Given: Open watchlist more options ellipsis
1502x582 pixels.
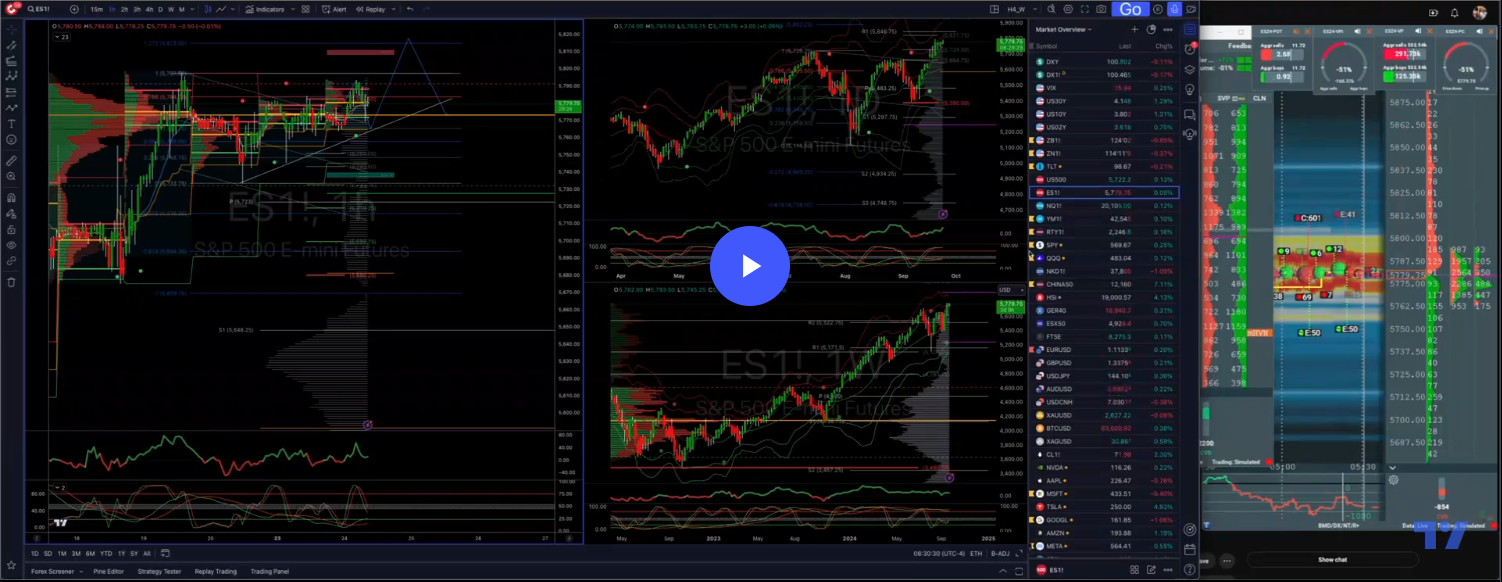Looking at the screenshot, I should click(x=1168, y=29).
